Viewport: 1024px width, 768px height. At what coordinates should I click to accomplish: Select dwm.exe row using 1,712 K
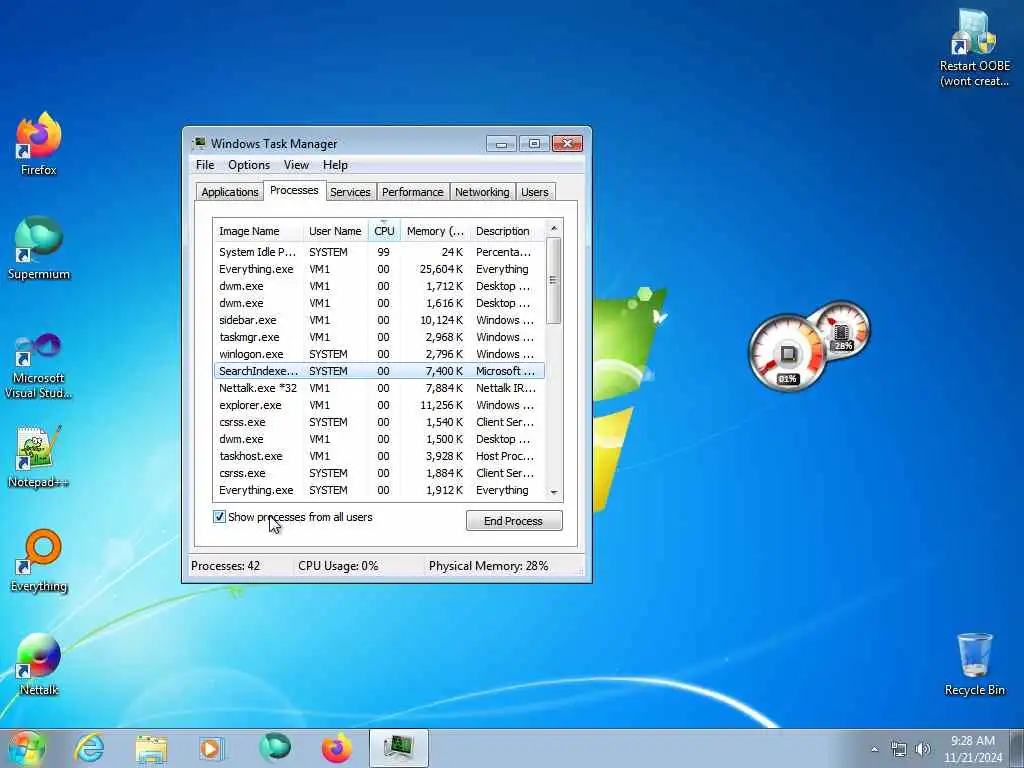379,286
